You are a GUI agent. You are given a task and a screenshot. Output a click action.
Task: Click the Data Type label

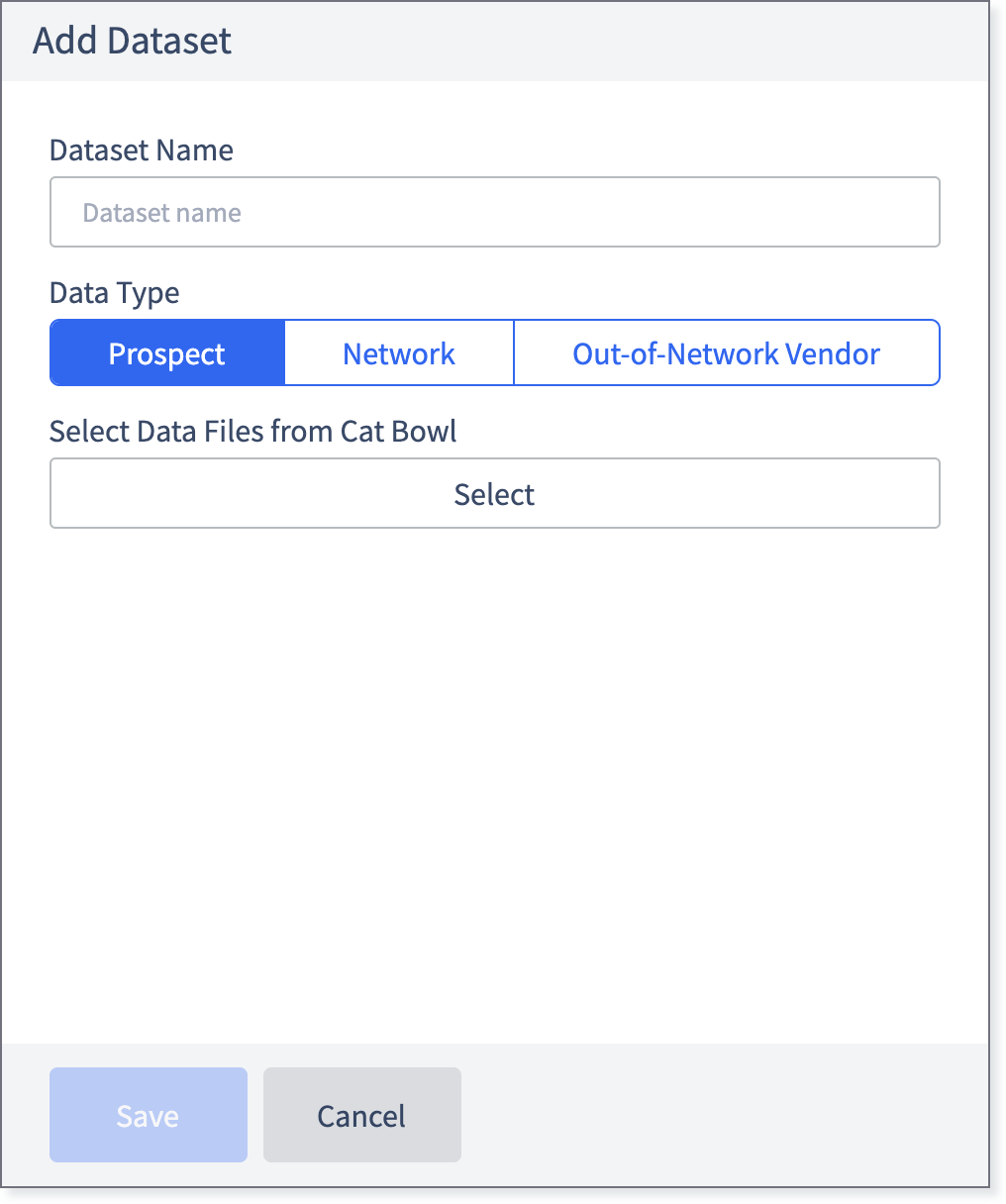[x=115, y=293]
